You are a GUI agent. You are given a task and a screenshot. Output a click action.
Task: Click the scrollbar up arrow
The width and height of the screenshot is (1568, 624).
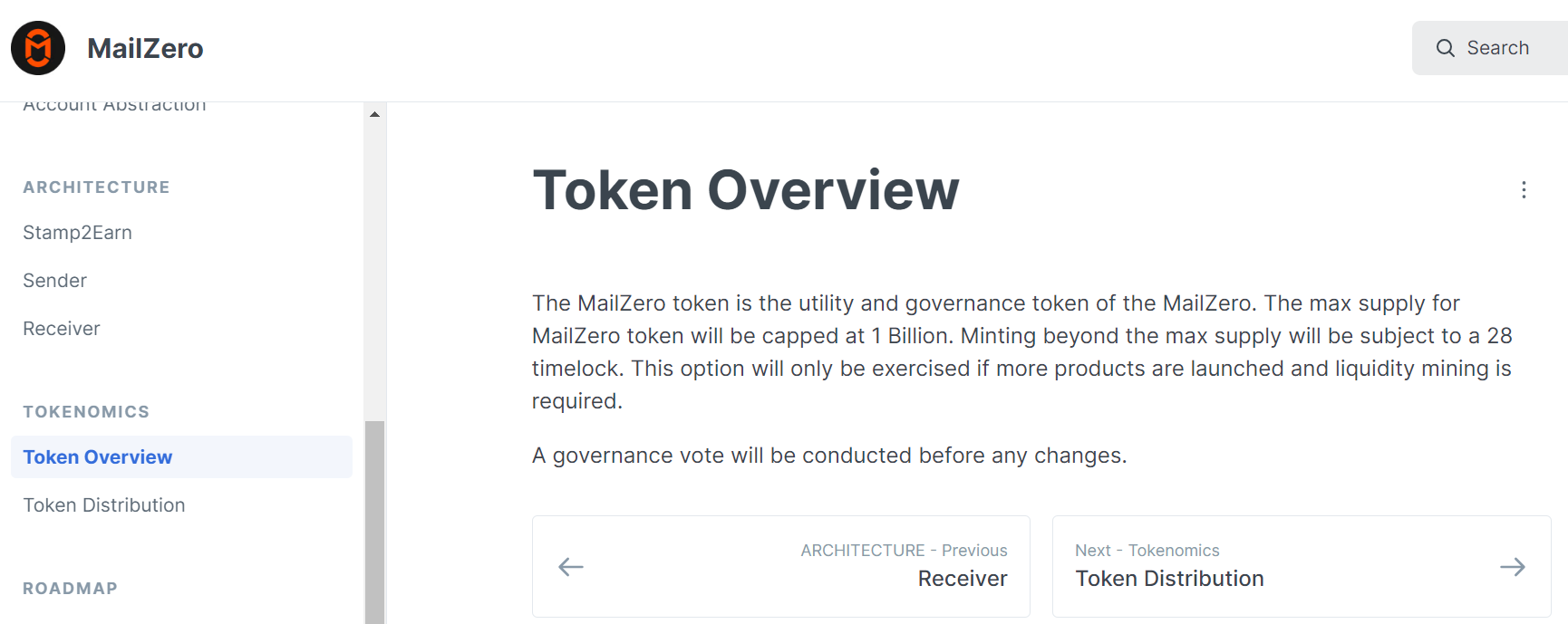click(373, 113)
